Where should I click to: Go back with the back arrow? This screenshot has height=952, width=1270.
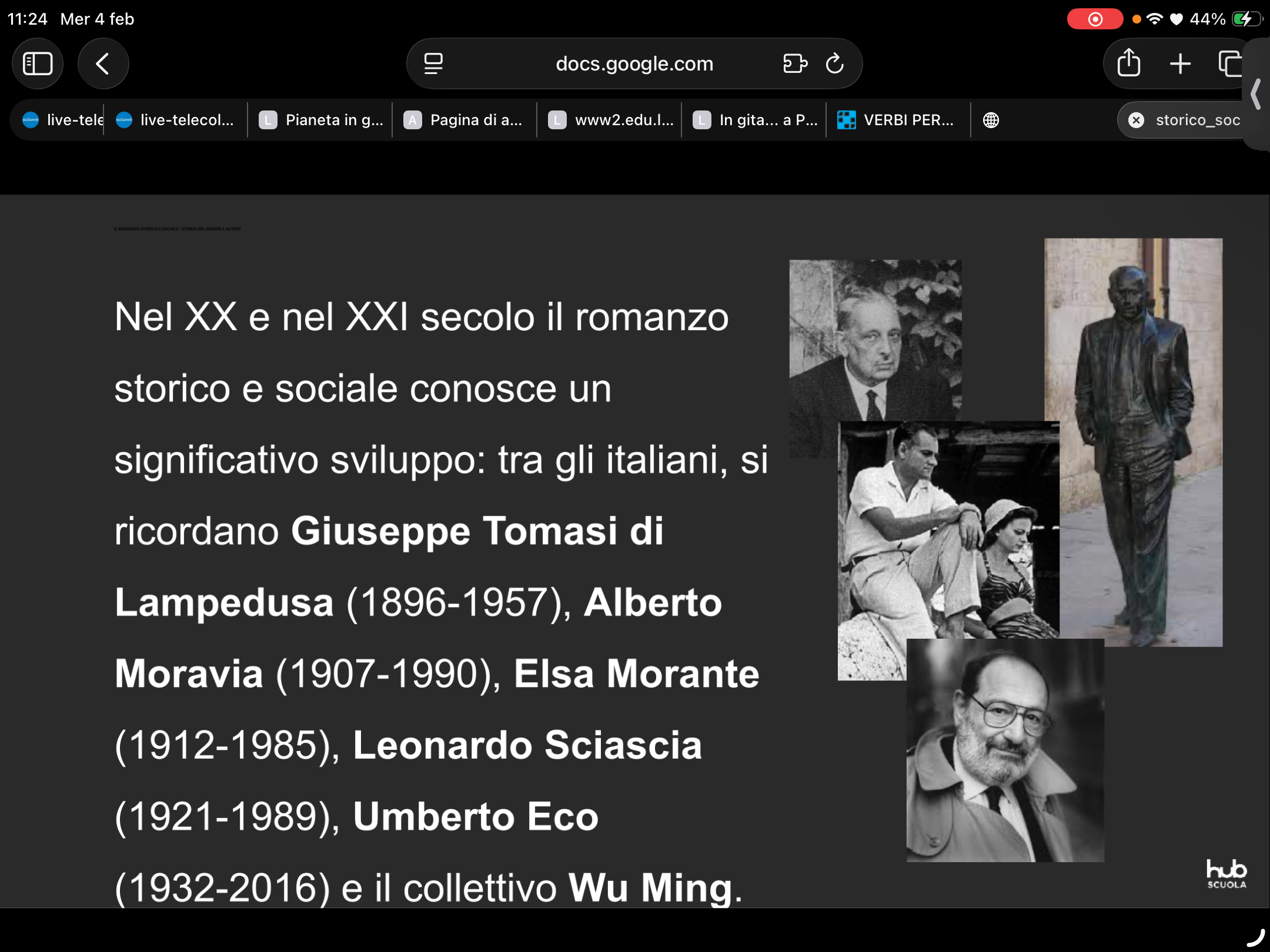(103, 63)
